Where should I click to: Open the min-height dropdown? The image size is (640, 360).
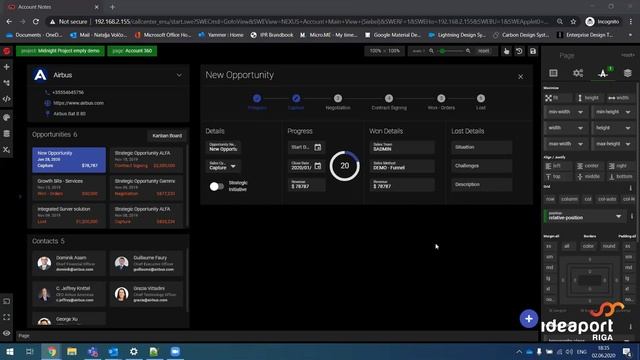tap(613, 112)
